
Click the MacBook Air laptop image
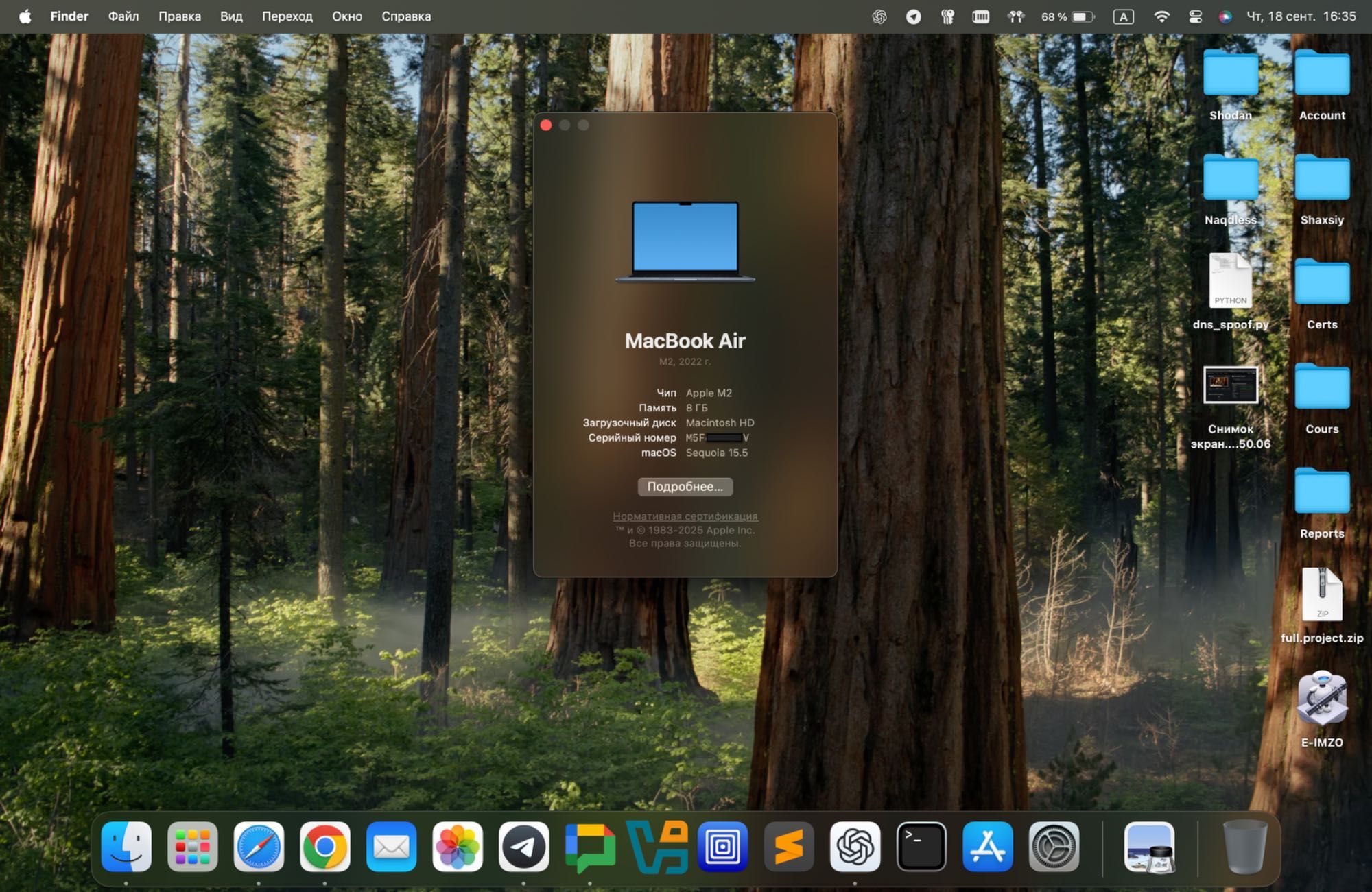coord(685,241)
